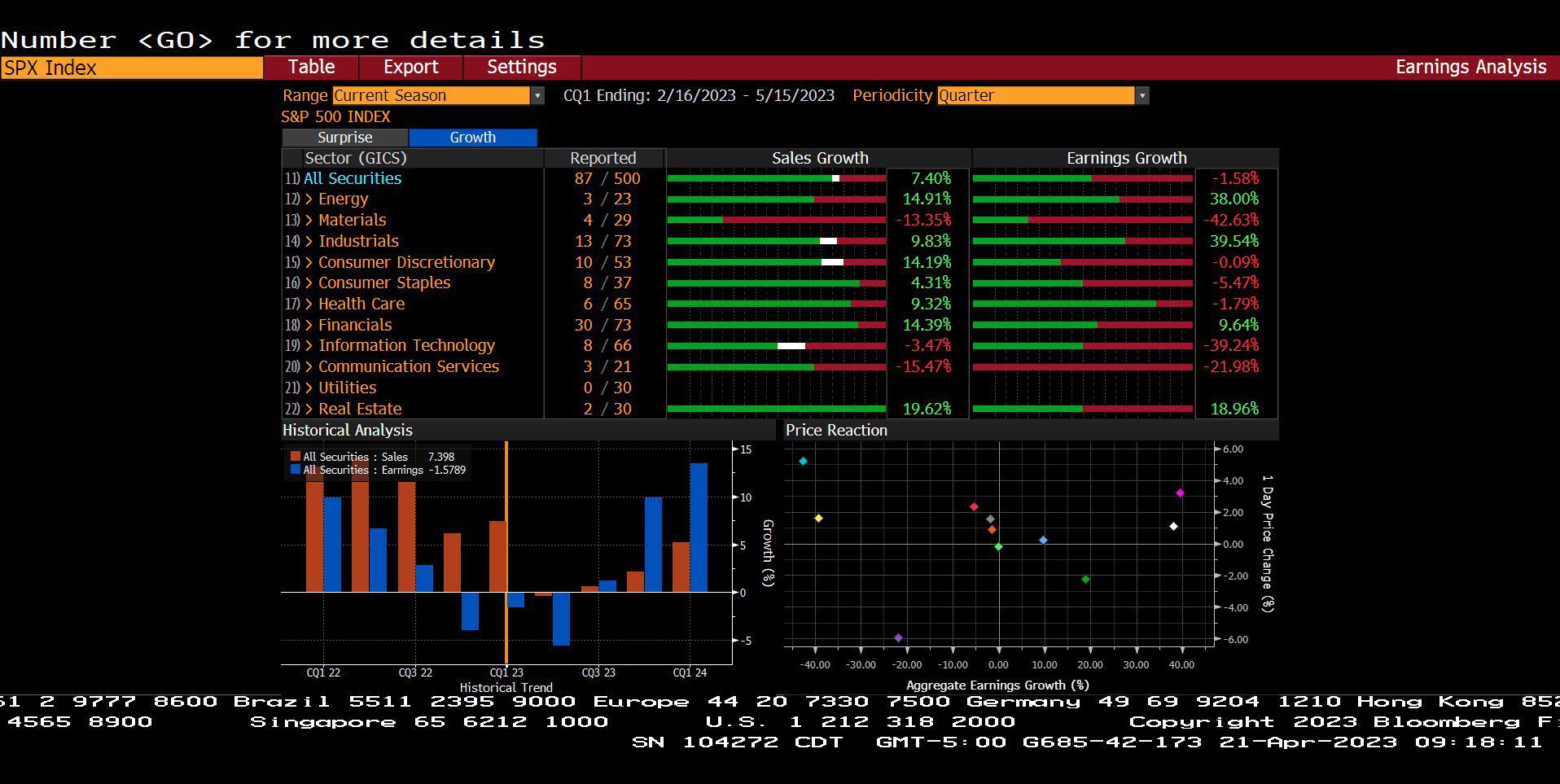Expand the Consumer Discretionary sector row

[309, 263]
